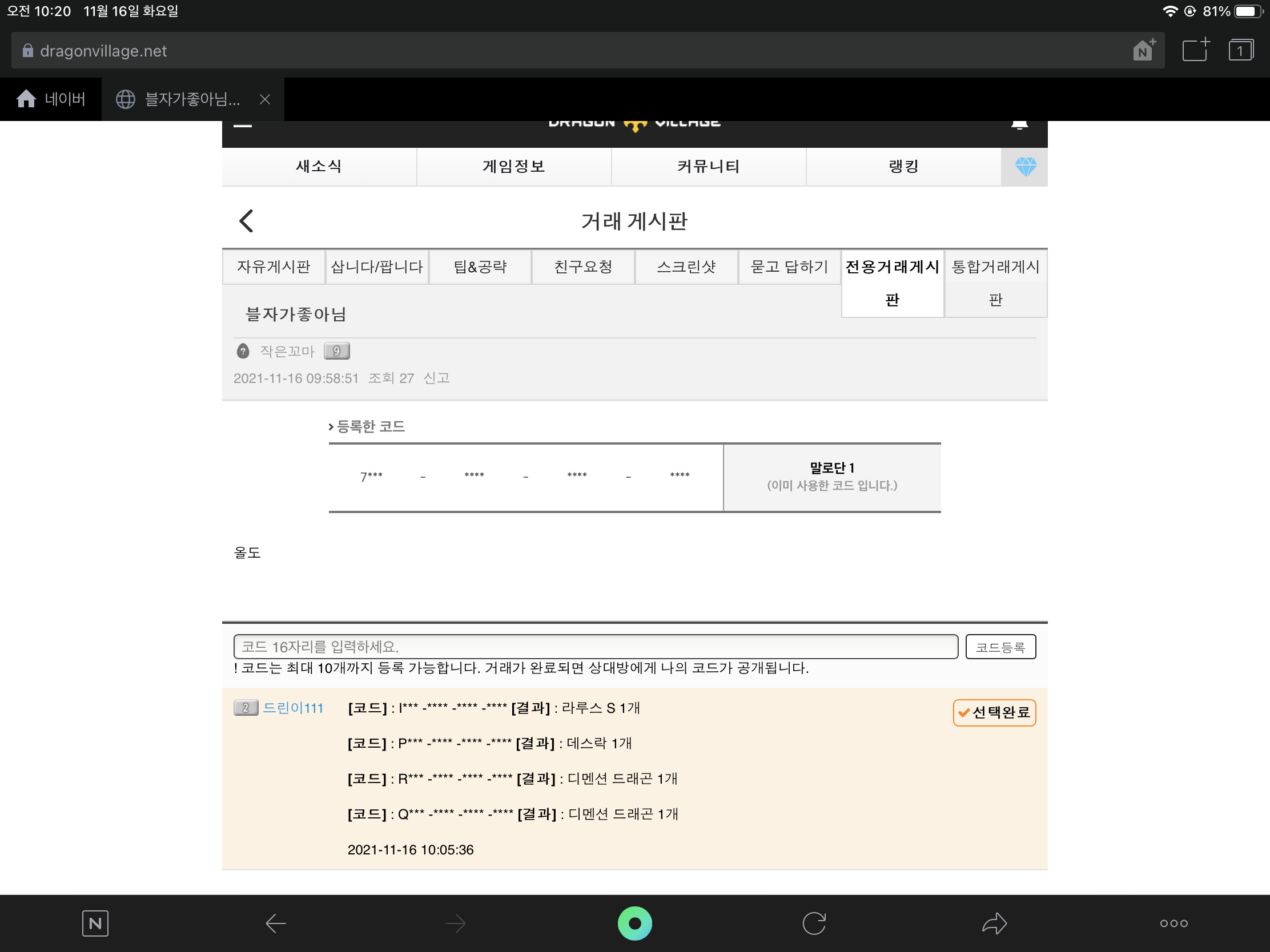Tap the blue diamond icon in nav bar

pos(1025,167)
